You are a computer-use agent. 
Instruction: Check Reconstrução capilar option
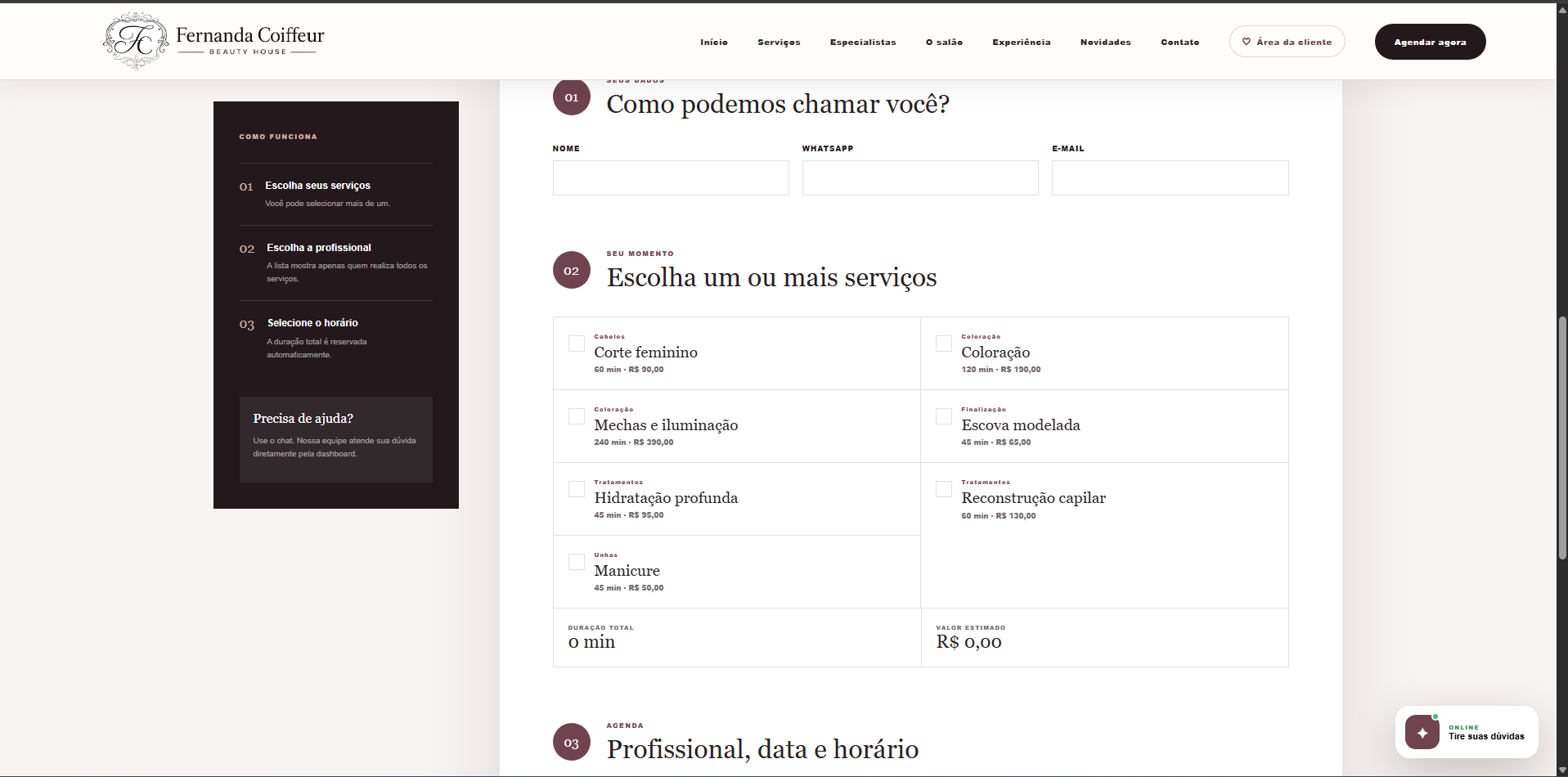(944, 489)
